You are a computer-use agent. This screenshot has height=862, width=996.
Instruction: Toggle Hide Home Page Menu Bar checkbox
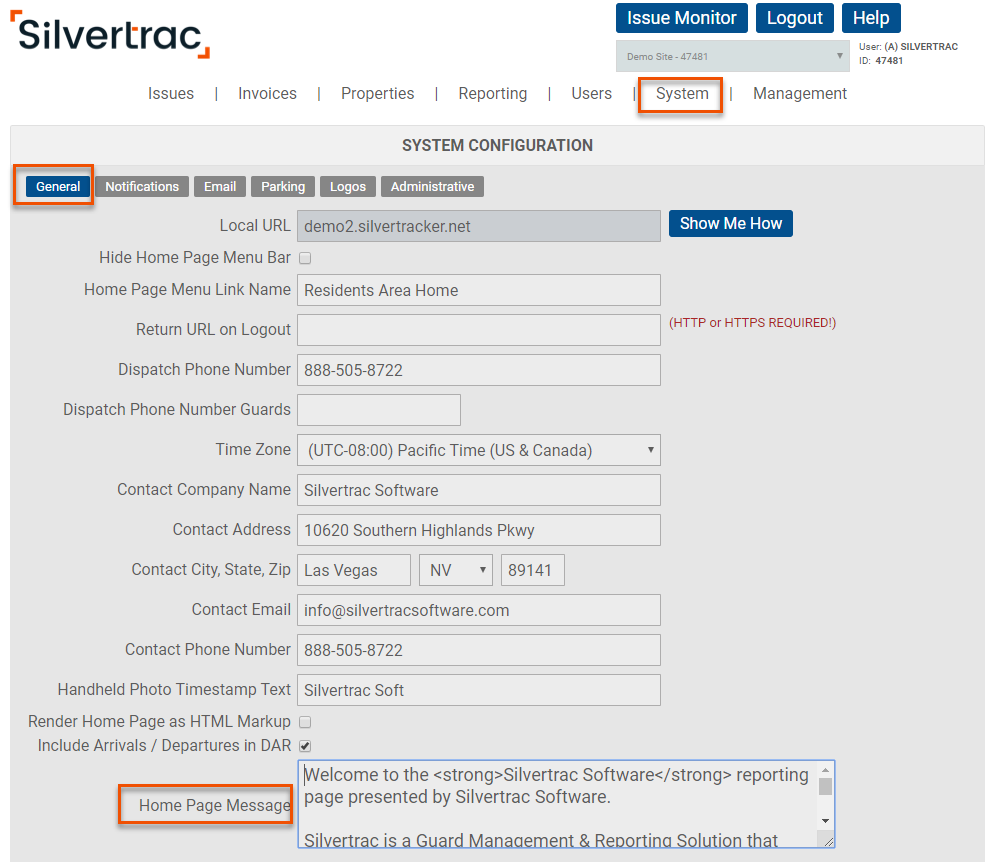[305, 258]
